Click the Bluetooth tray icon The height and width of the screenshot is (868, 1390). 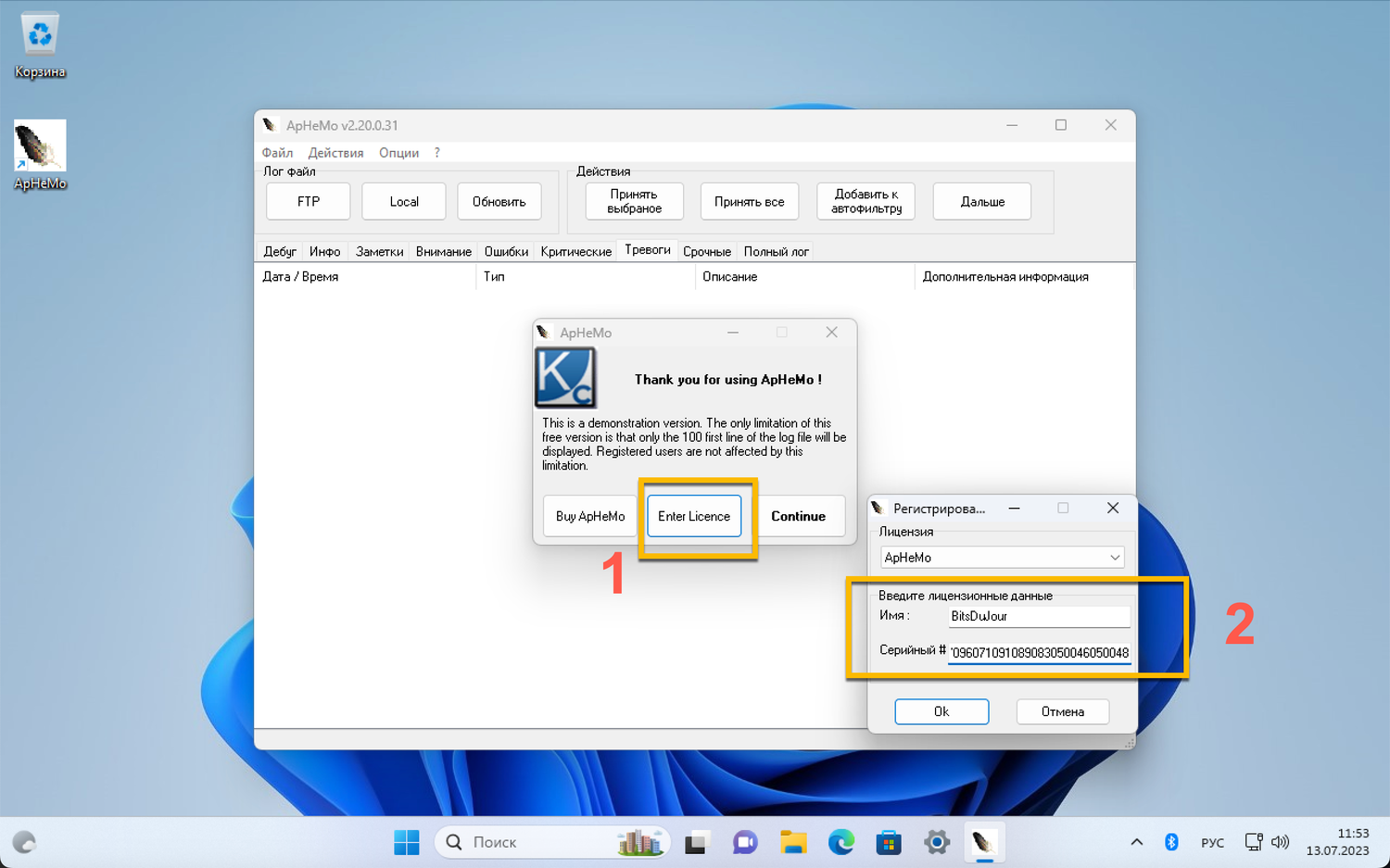(1171, 842)
